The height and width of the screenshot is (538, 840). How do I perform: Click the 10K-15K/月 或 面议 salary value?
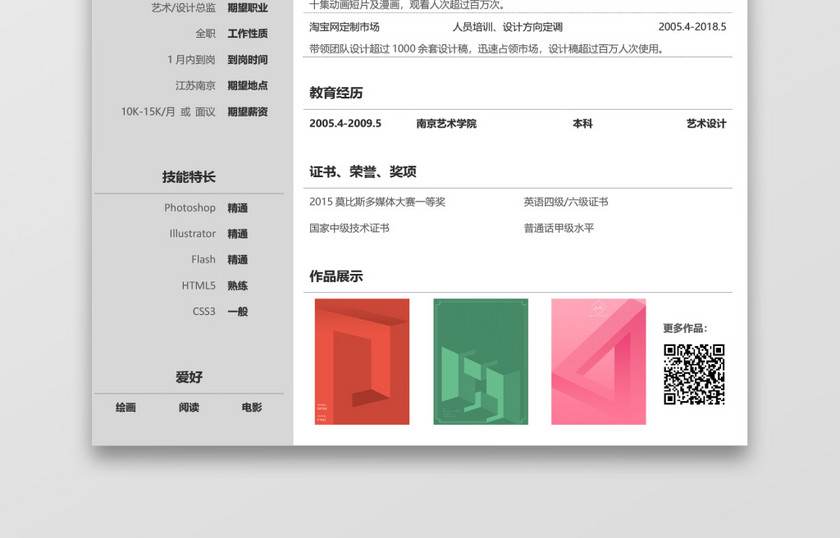[x=168, y=111]
